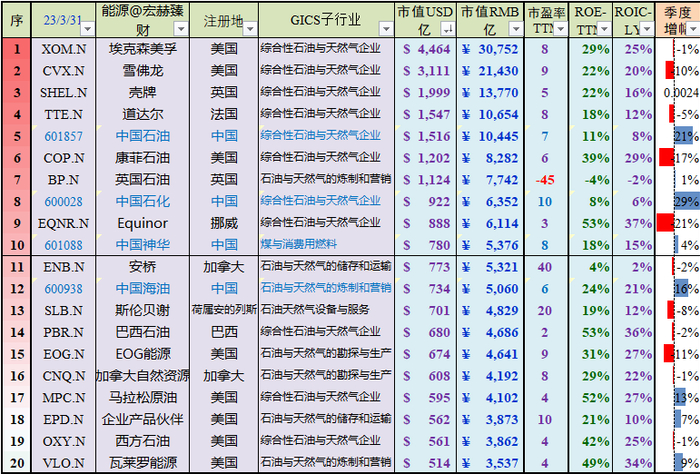Click ticker cell CNQ.N
This screenshot has width=700, height=474.
coord(63,376)
